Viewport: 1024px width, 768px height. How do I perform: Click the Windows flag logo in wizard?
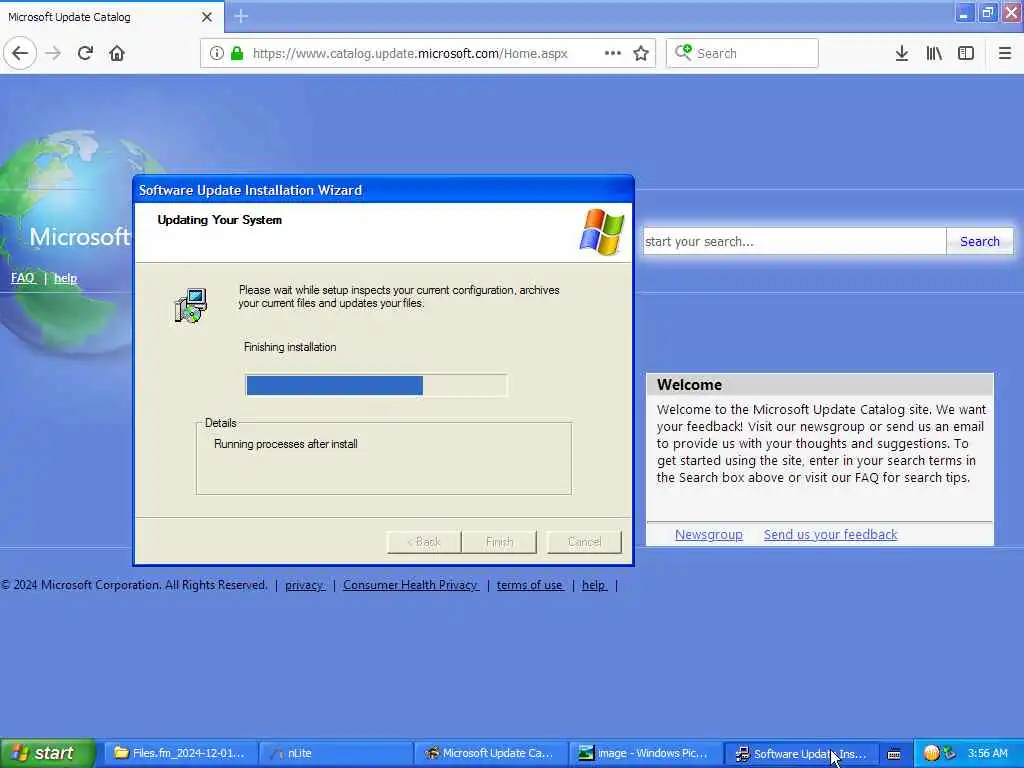[601, 232]
